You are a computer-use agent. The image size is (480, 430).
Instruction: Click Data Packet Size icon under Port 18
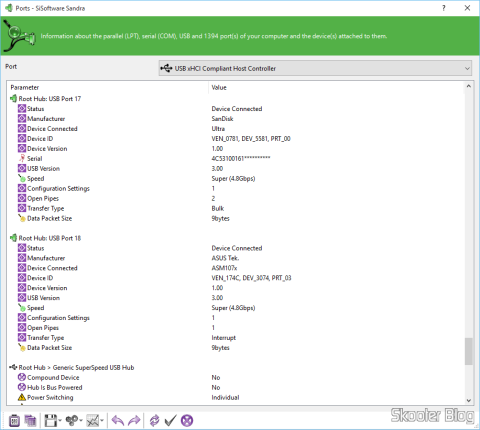tap(22, 348)
